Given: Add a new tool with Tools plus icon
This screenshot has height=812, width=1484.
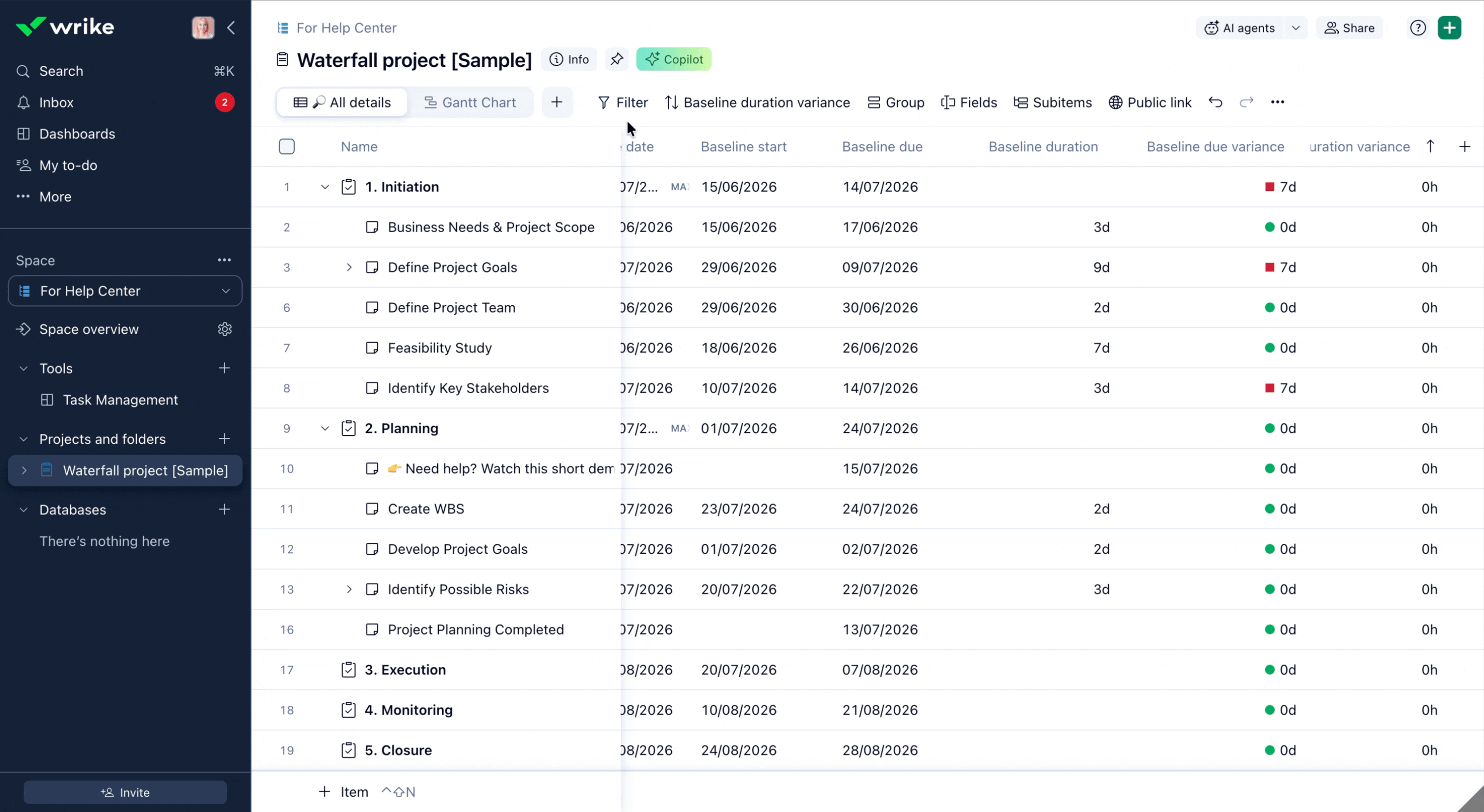Looking at the screenshot, I should tap(225, 368).
